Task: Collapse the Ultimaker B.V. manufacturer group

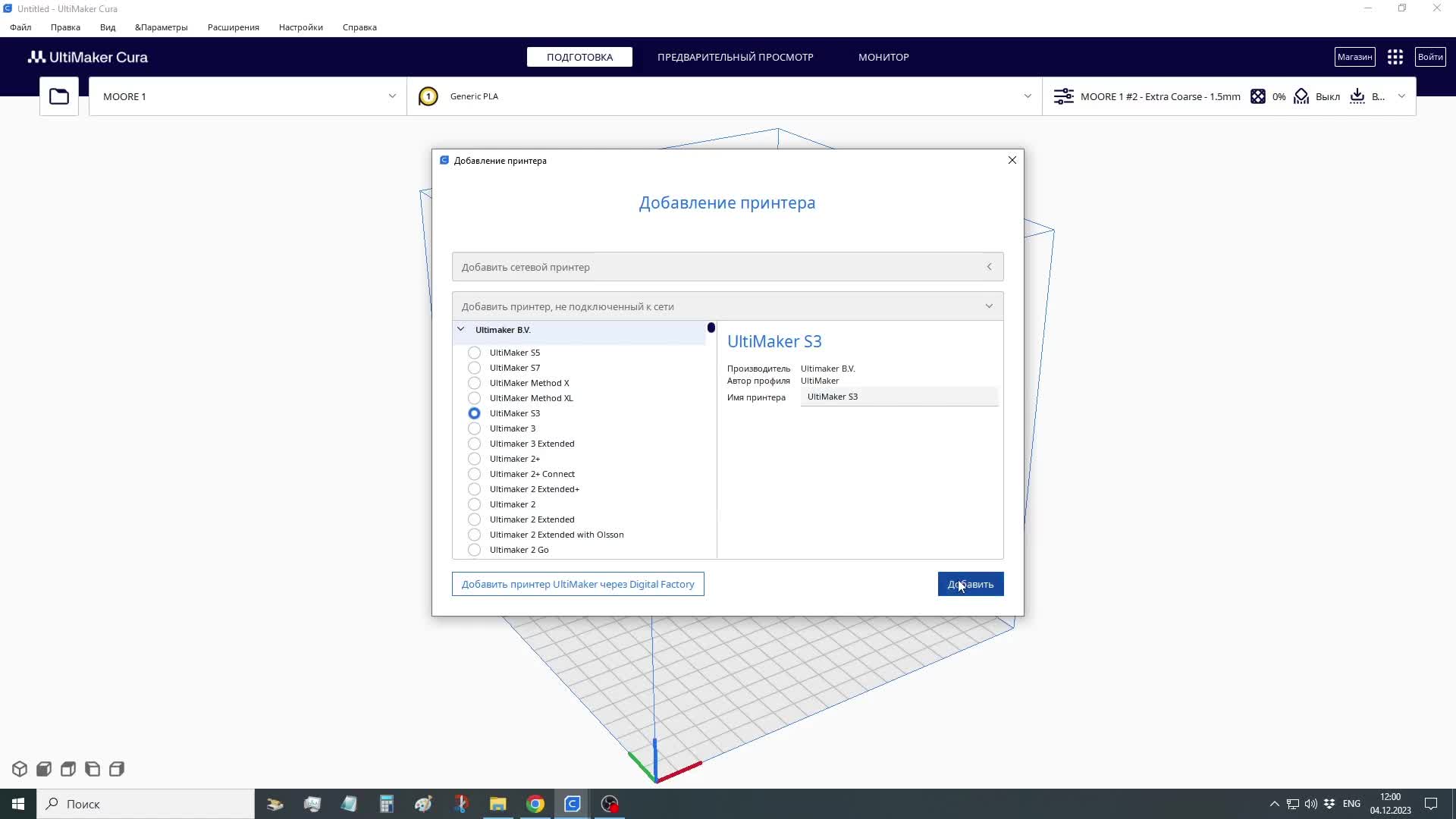Action: coord(579,330)
